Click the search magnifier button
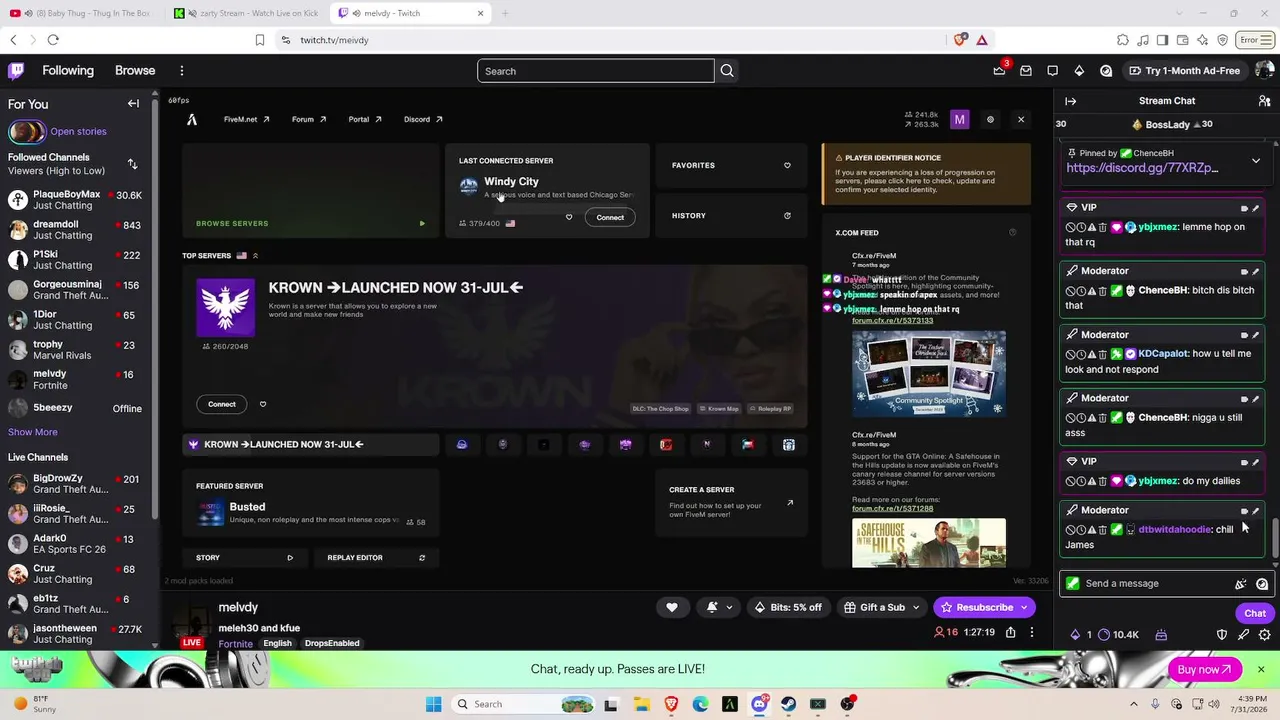Screen dimensions: 1280x720 pos(727,71)
